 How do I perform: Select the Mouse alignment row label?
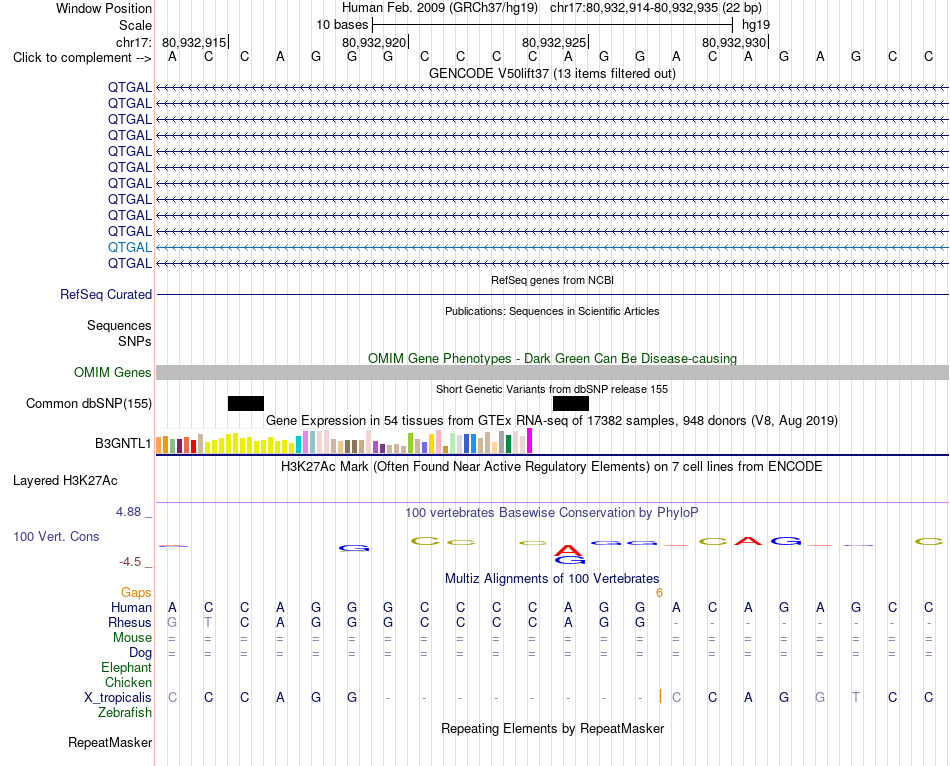pos(132,638)
